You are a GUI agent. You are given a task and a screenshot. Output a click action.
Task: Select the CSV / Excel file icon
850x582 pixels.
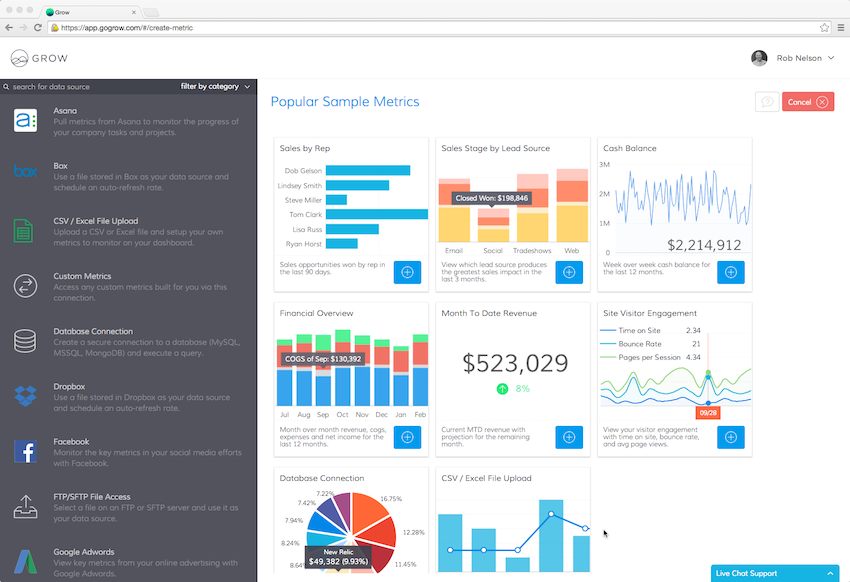[23, 231]
